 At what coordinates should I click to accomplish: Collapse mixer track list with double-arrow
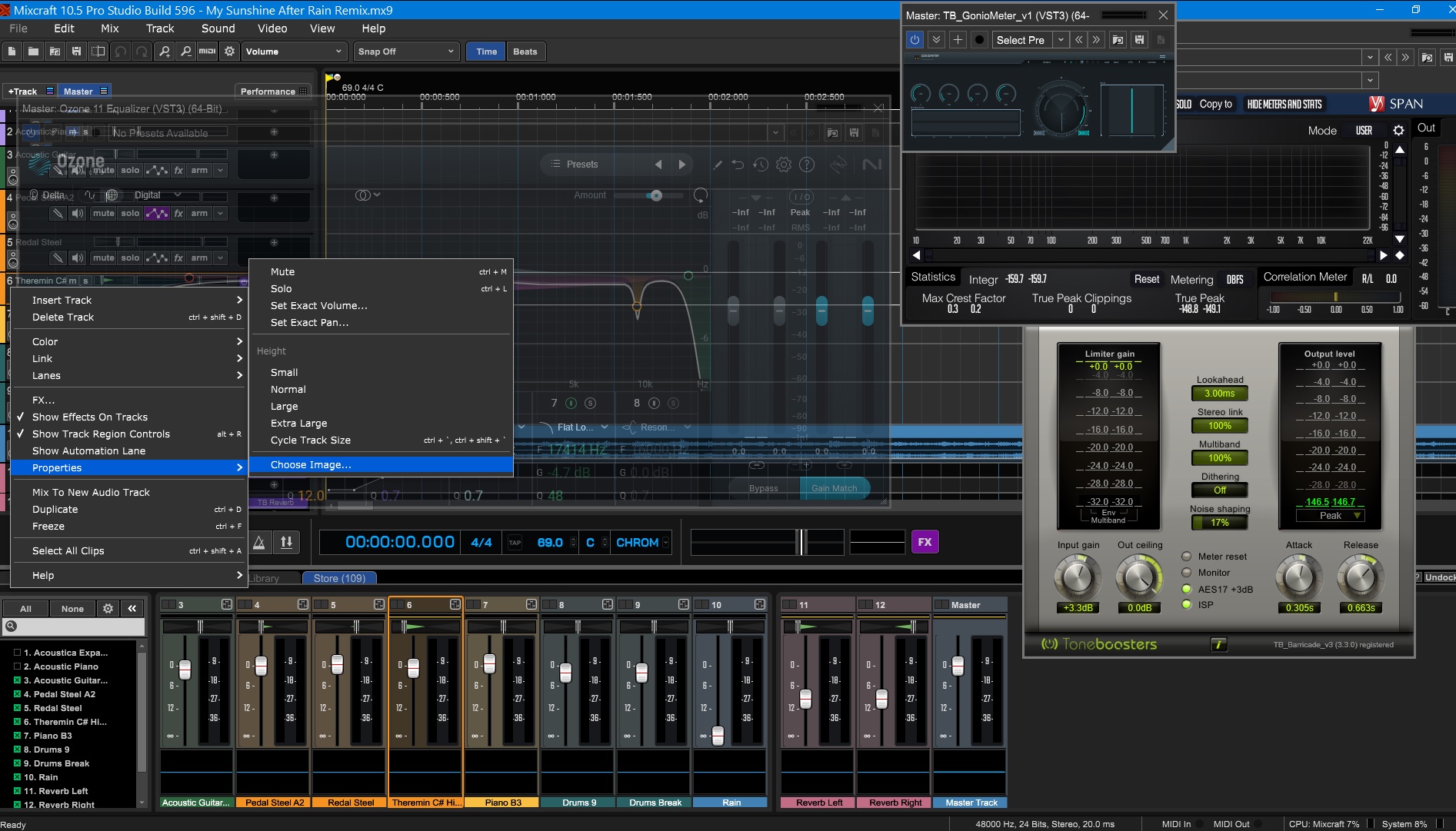(132, 608)
